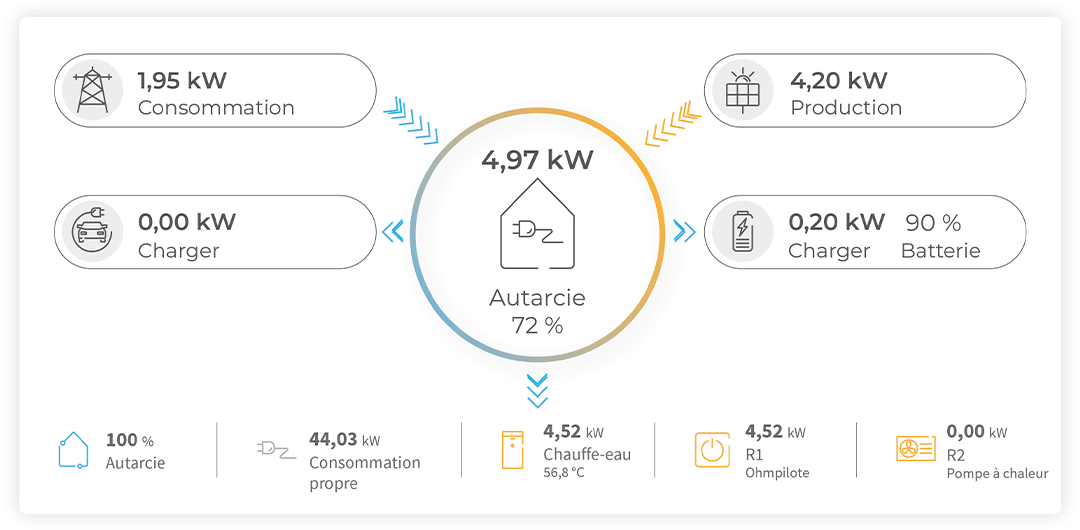Screen dimensions: 1080x530
Task: Click the 4,97 kW value in circle
Action: point(537,161)
